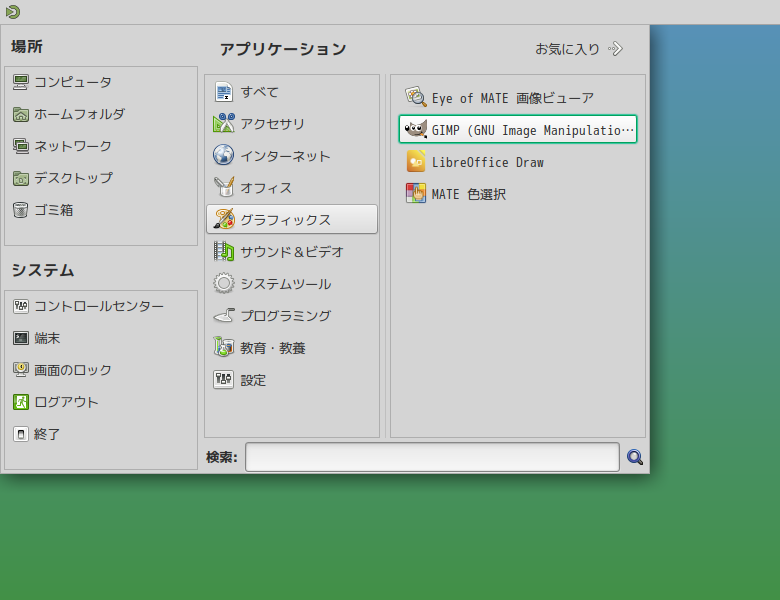This screenshot has width=780, height=600.
Task: Switch to お気に入り favorites view
Action: pyautogui.click(x=579, y=49)
